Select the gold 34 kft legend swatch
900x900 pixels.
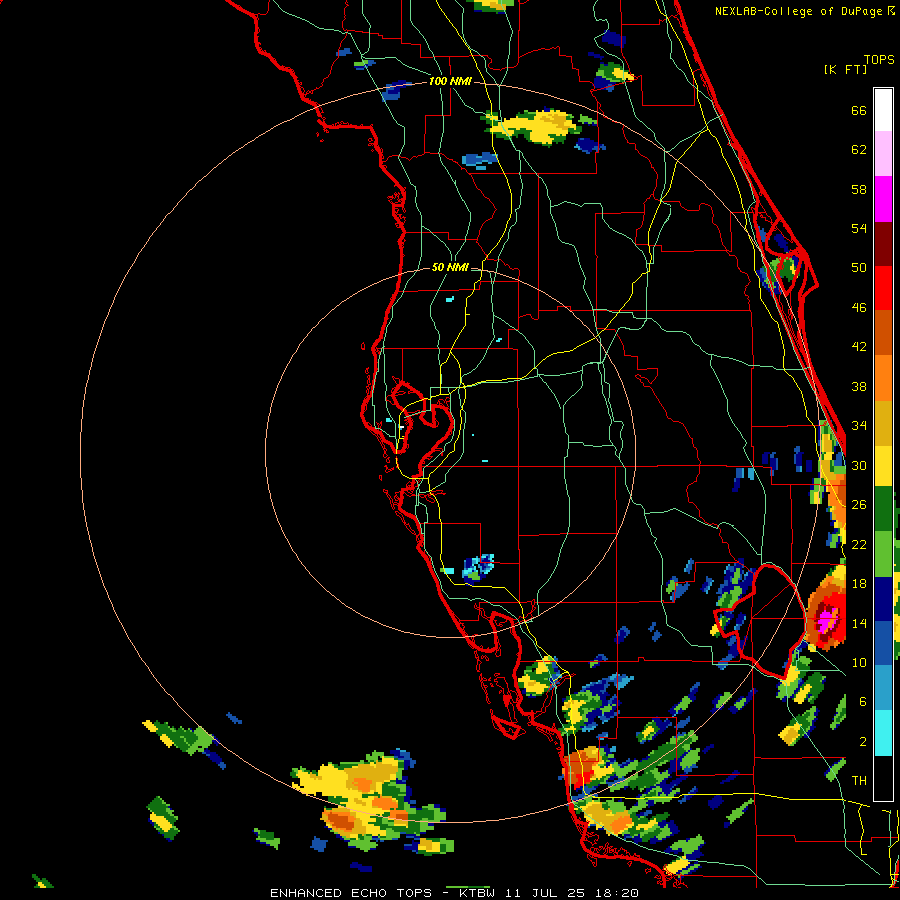(x=883, y=423)
